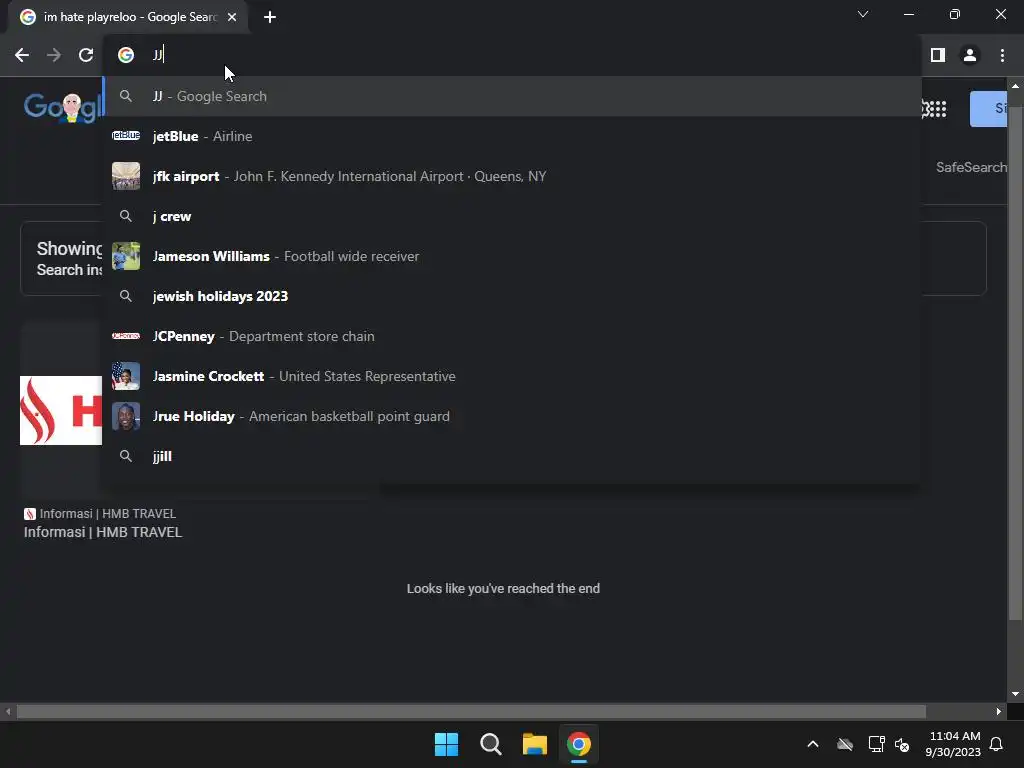The height and width of the screenshot is (768, 1024).
Task: Pick the Jasmine Crockett suggestion
Action: (x=512, y=376)
